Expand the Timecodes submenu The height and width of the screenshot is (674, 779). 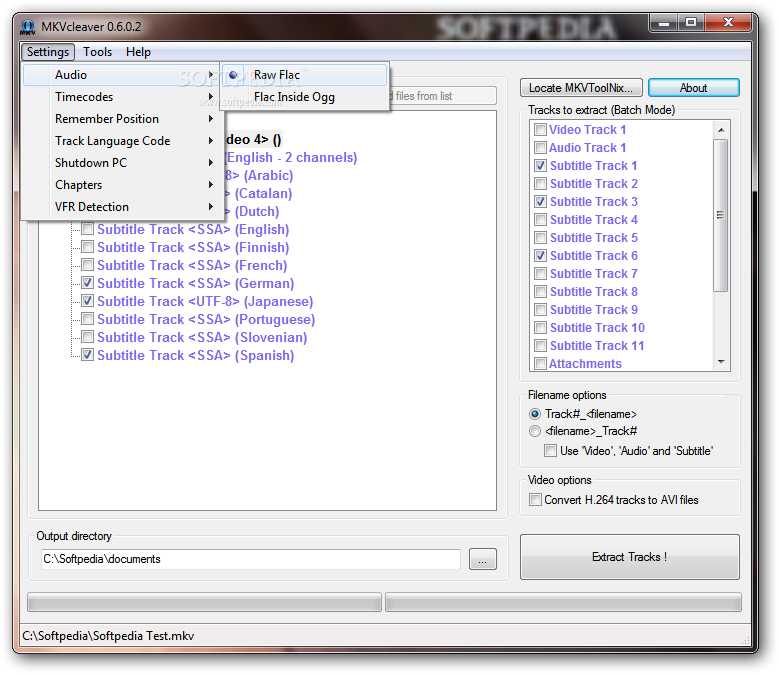point(122,97)
